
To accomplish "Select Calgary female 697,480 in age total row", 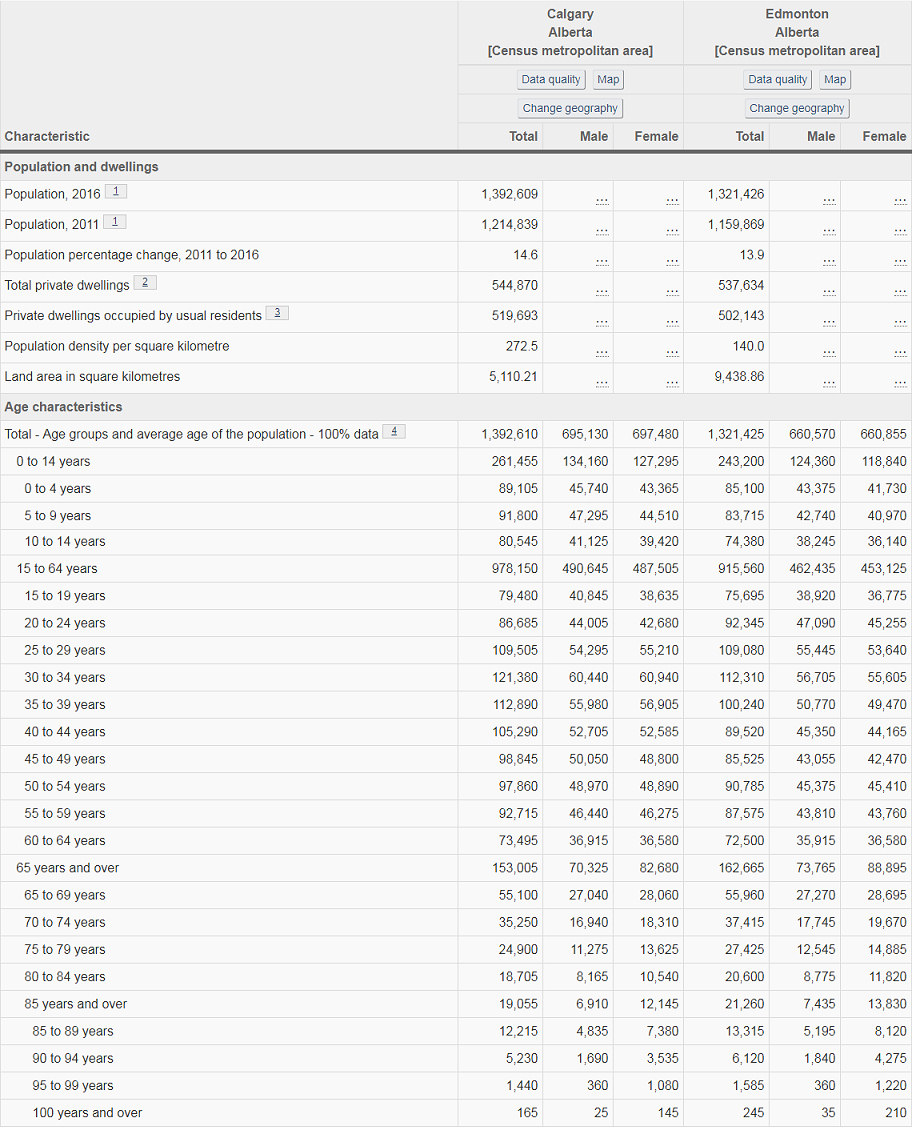I will pos(655,434).
